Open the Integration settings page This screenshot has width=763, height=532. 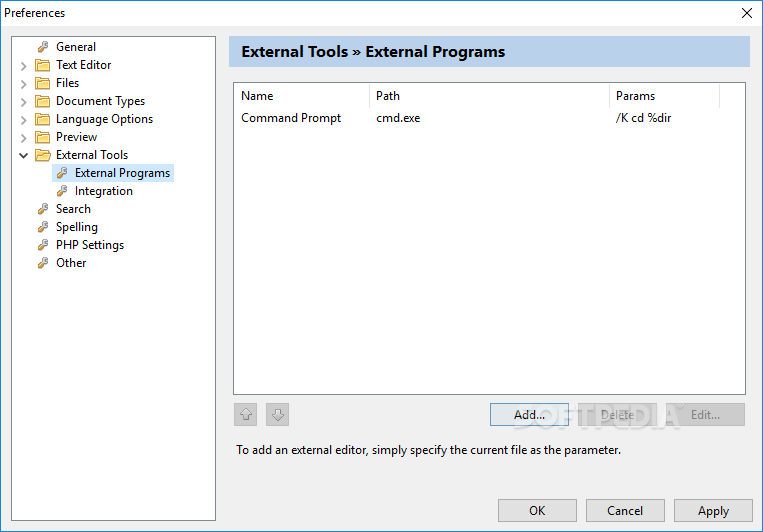pos(104,191)
